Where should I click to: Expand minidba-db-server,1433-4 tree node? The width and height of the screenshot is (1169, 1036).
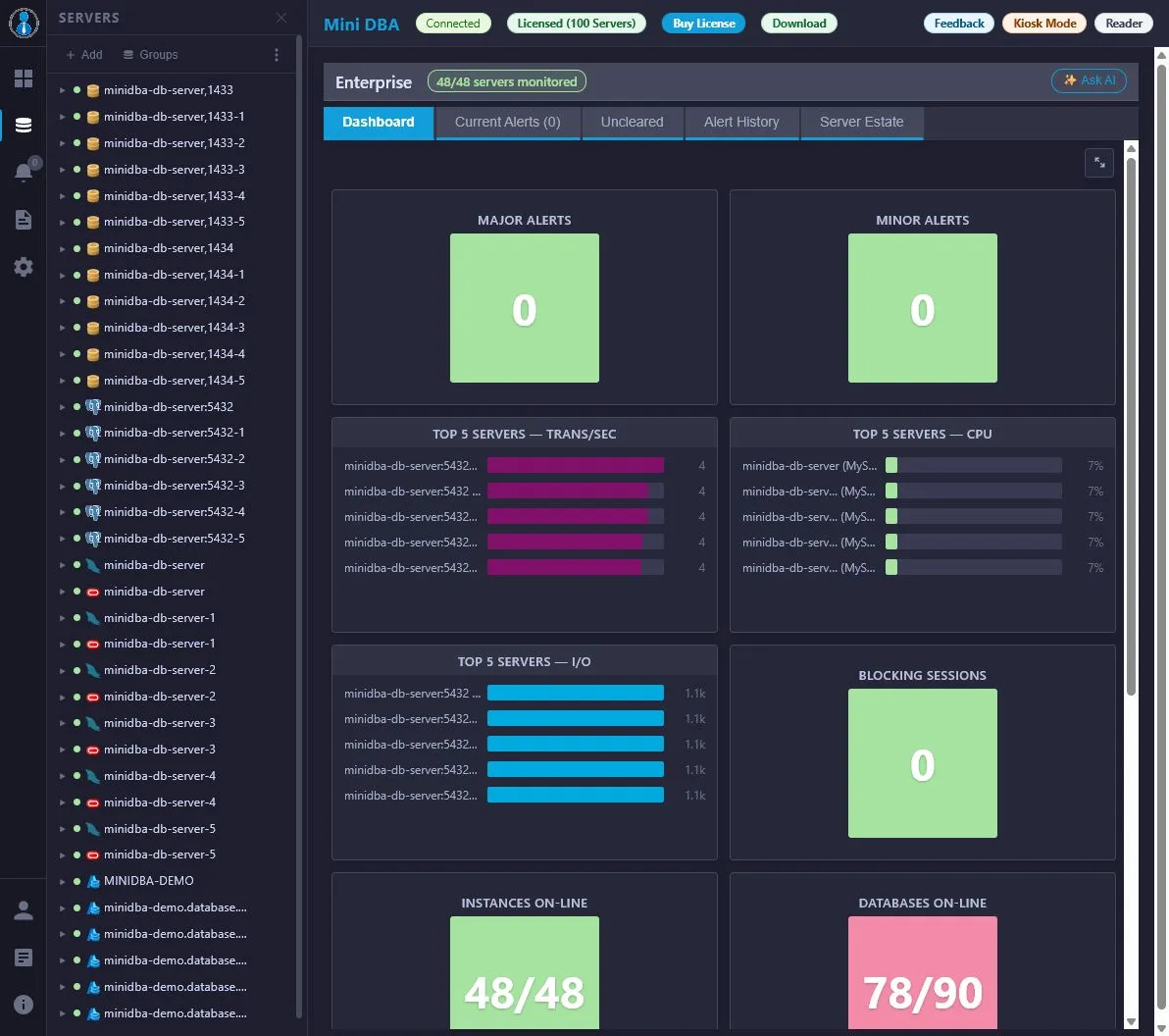[x=62, y=196]
